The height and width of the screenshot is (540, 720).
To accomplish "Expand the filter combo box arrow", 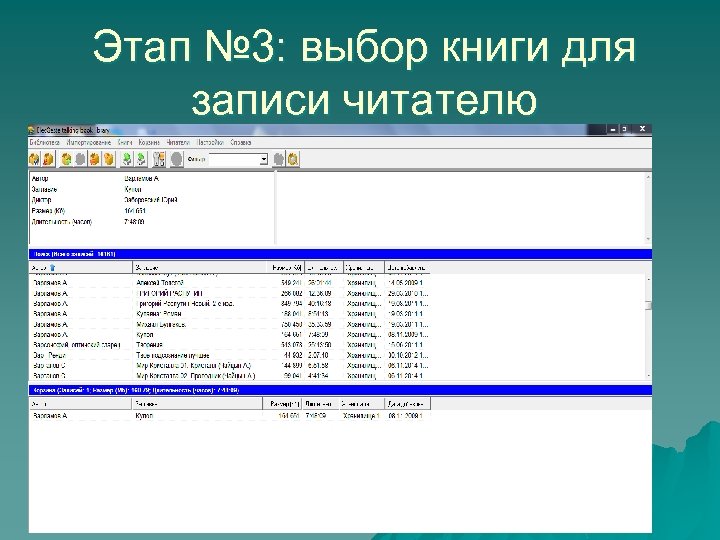I will [x=264, y=159].
